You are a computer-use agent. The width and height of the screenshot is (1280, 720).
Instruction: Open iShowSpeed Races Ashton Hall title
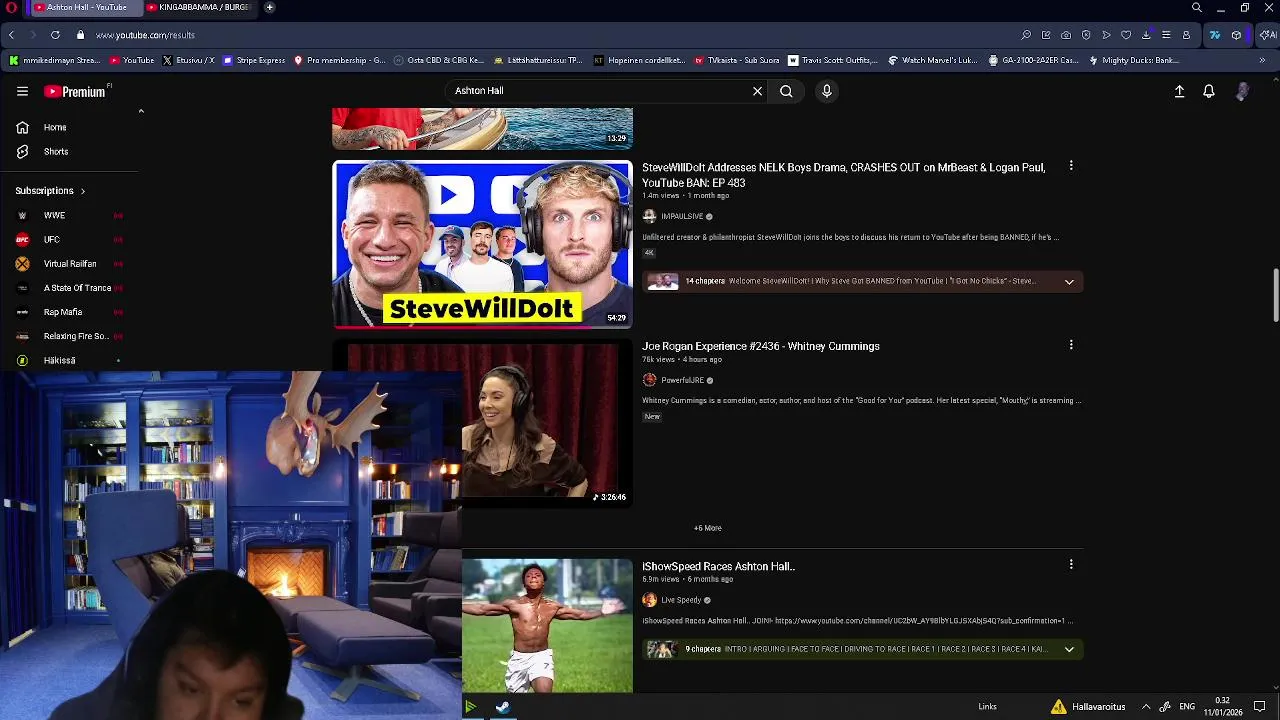coord(718,566)
